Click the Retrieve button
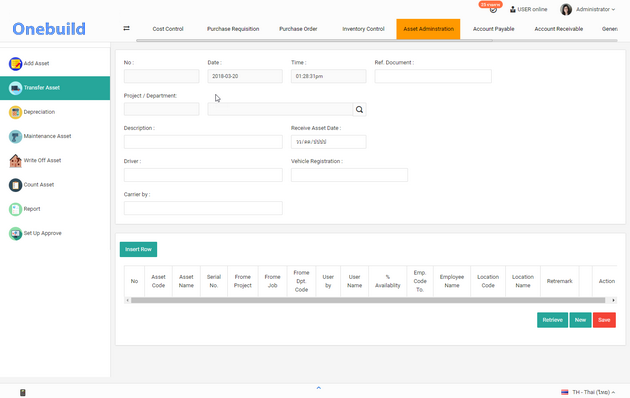Viewport: 630px width, 398px height. (552, 320)
